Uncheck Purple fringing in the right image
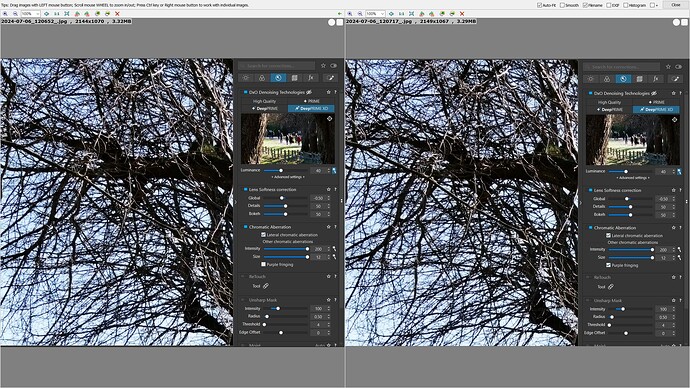Viewport: 690px width, 388px height. 608,265
